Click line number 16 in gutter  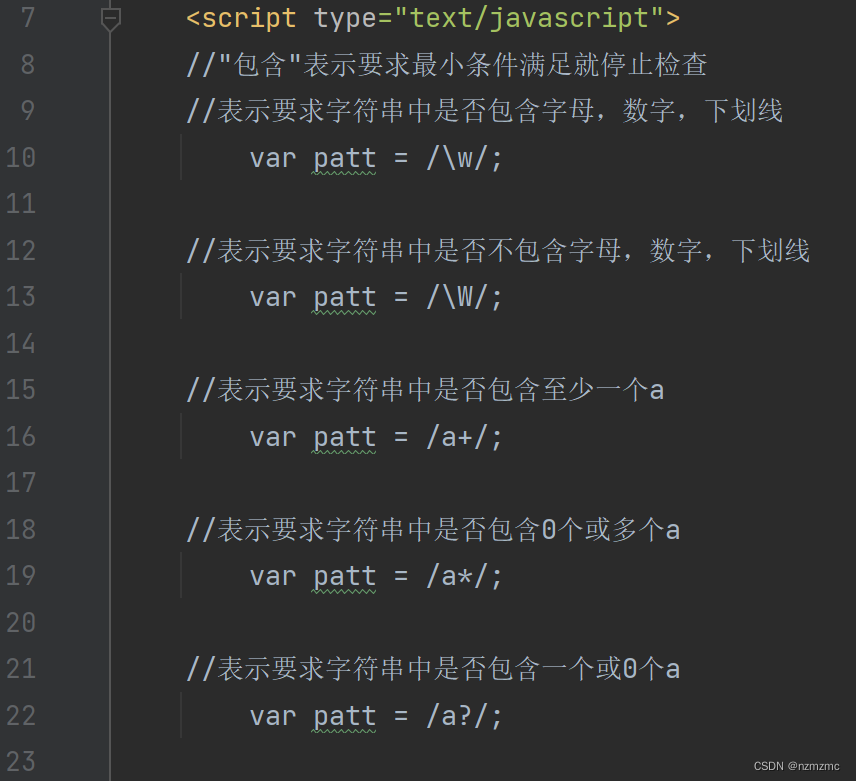click(21, 437)
